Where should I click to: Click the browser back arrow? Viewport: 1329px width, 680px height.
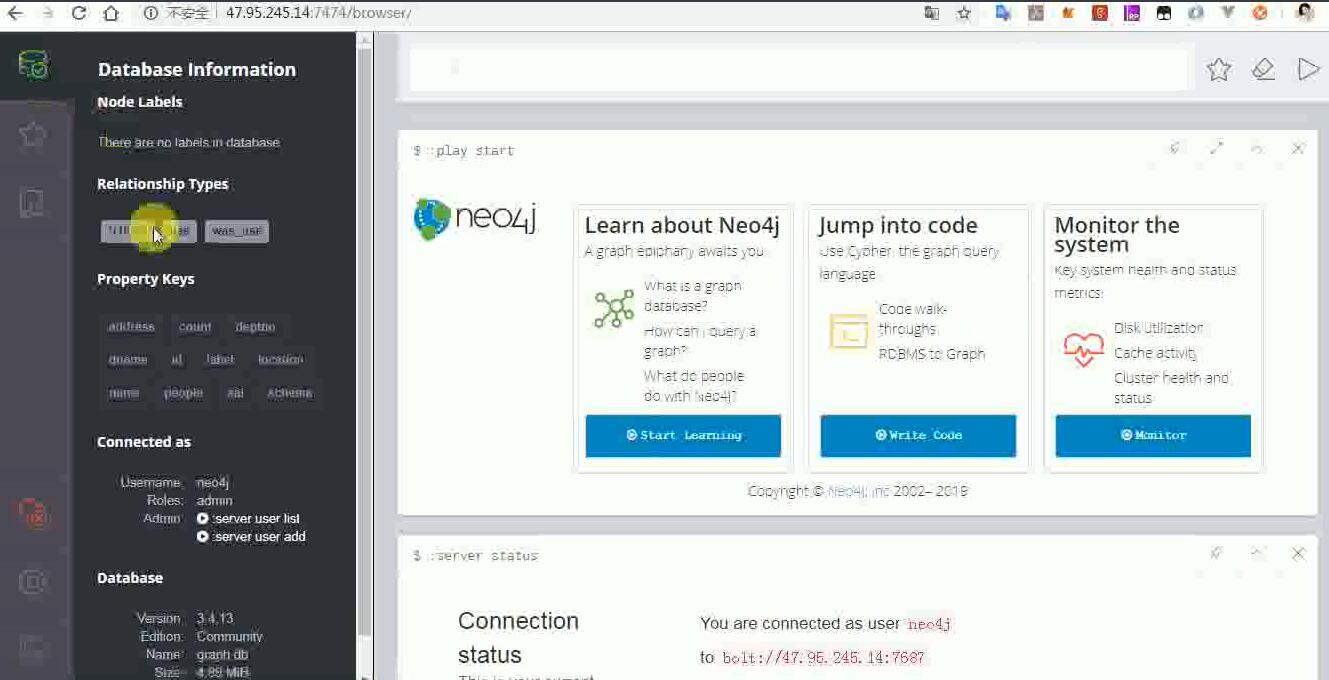[15, 13]
